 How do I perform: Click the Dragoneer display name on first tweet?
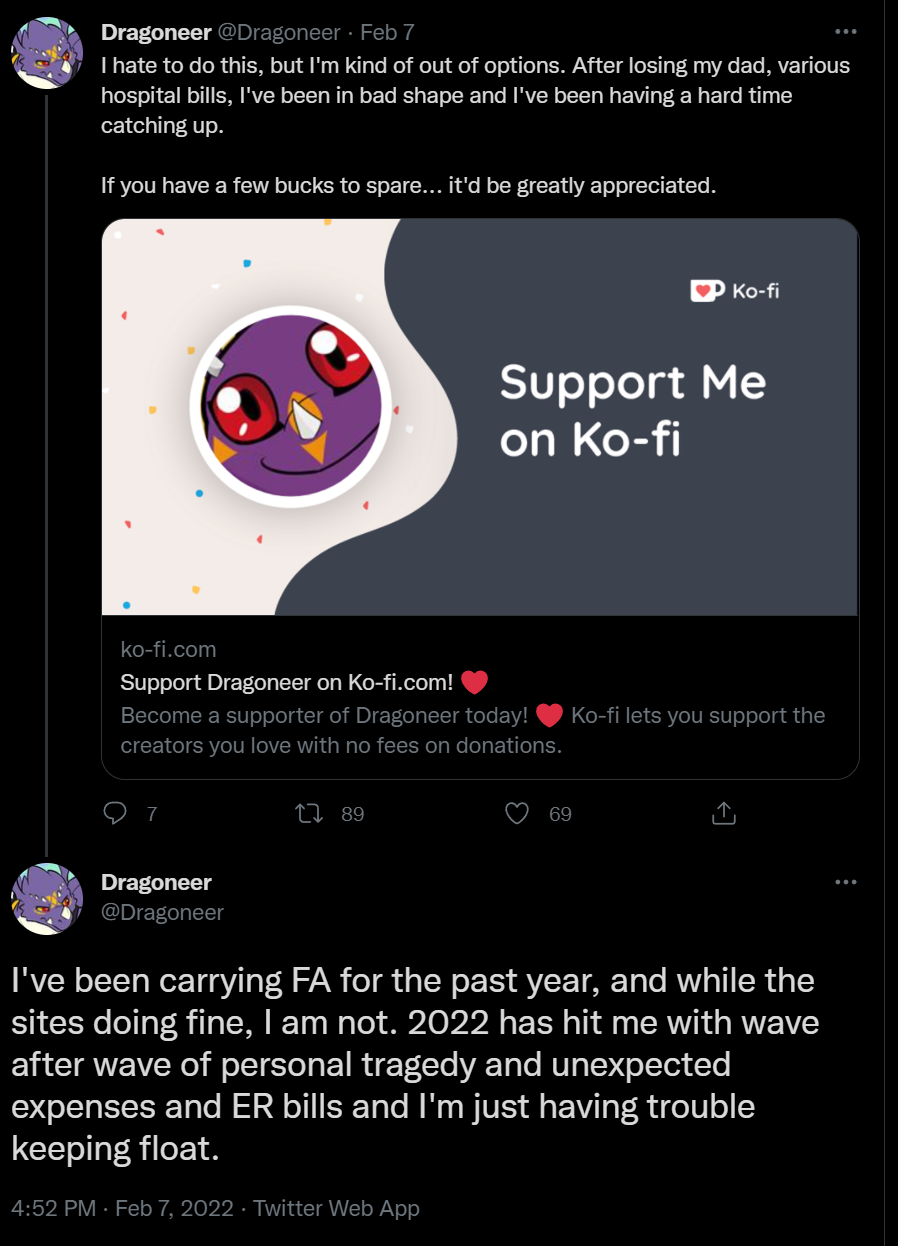pos(156,32)
